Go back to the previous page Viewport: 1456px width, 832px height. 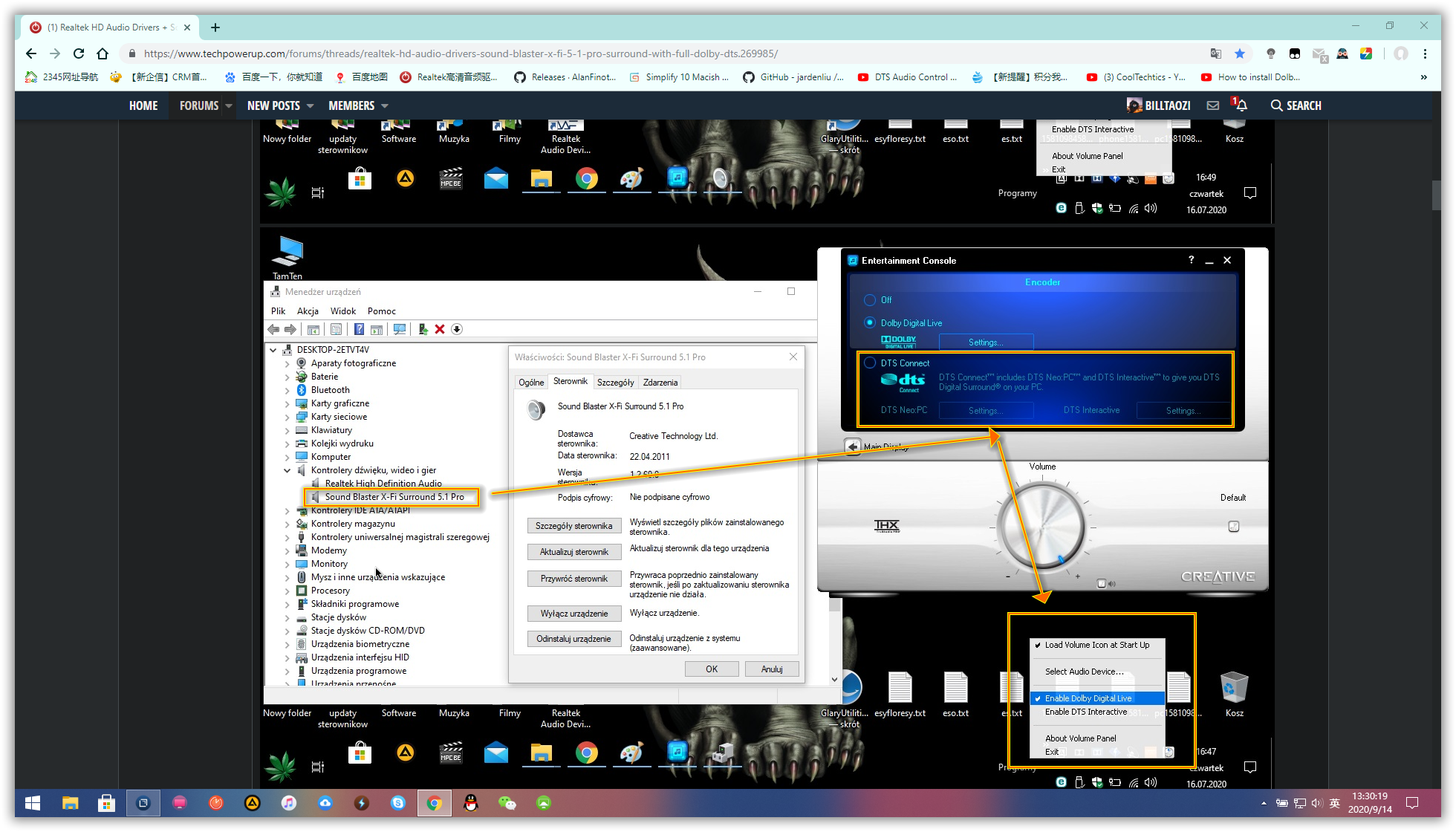pos(30,53)
